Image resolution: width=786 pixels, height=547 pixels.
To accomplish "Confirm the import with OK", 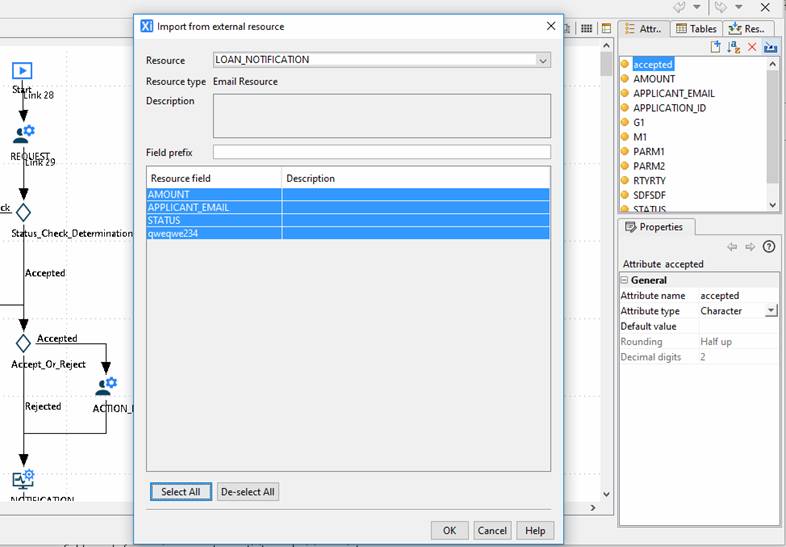I will [449, 531].
